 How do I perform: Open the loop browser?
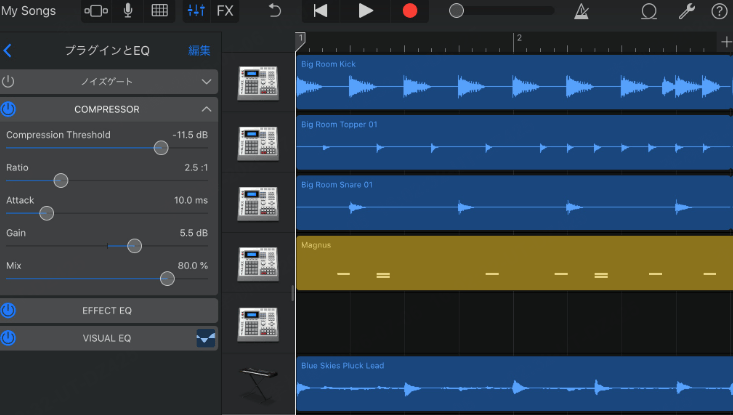coord(649,11)
